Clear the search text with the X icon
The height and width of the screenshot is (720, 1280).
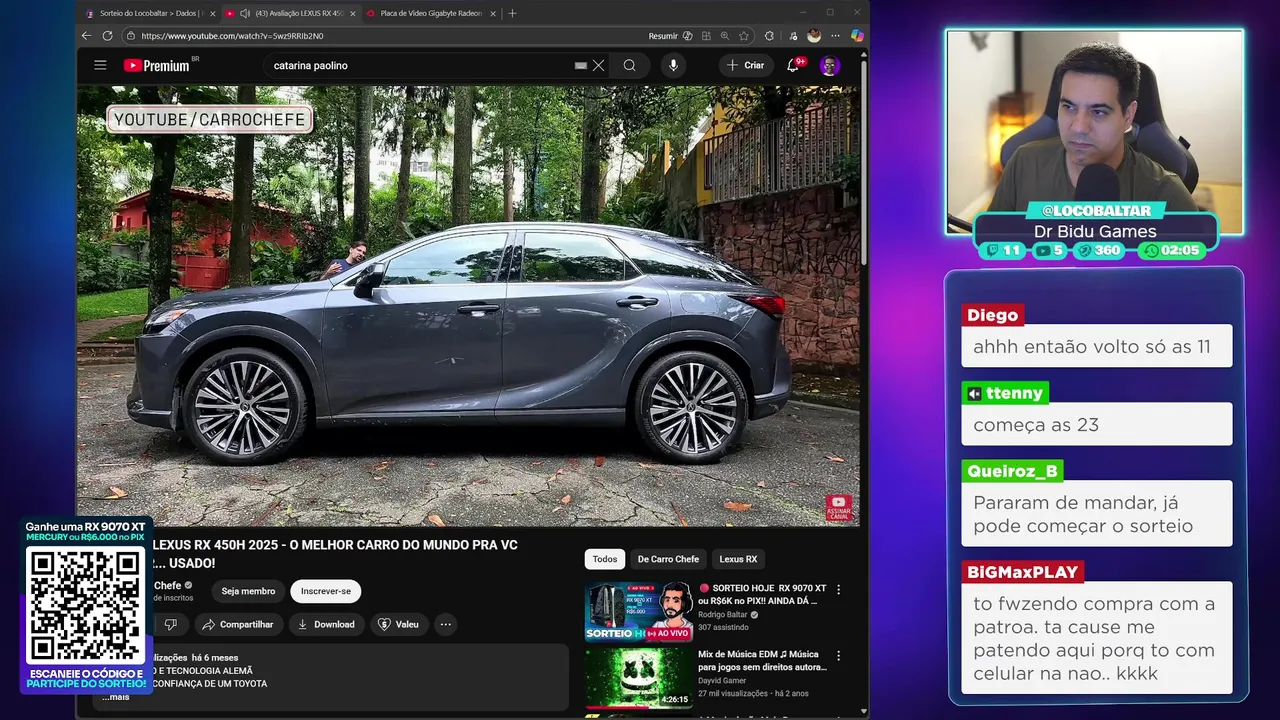[x=598, y=65]
